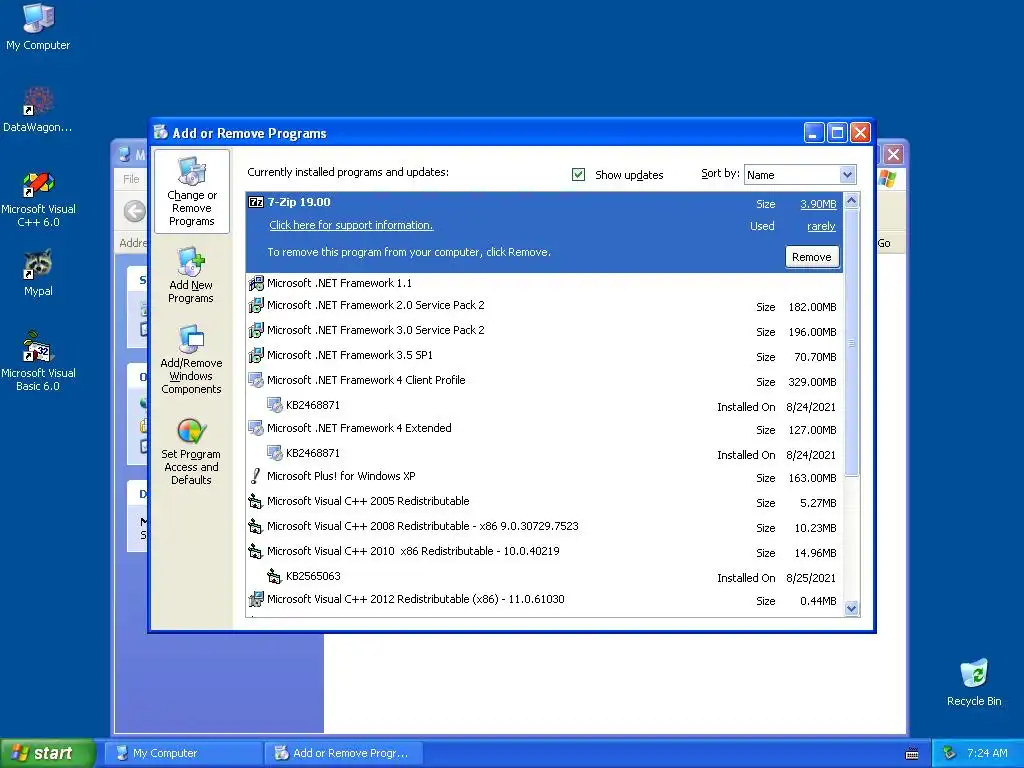The height and width of the screenshot is (768, 1024).
Task: Click Go button in My Computer window
Action: click(x=885, y=243)
